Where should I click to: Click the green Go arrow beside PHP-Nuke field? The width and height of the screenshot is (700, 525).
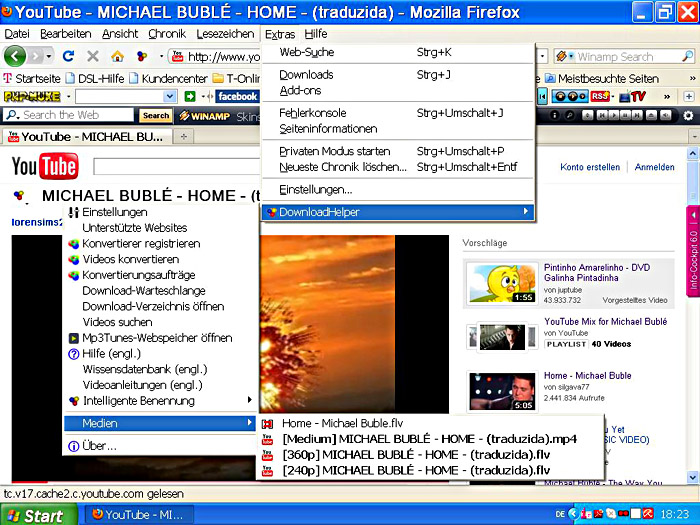190,96
